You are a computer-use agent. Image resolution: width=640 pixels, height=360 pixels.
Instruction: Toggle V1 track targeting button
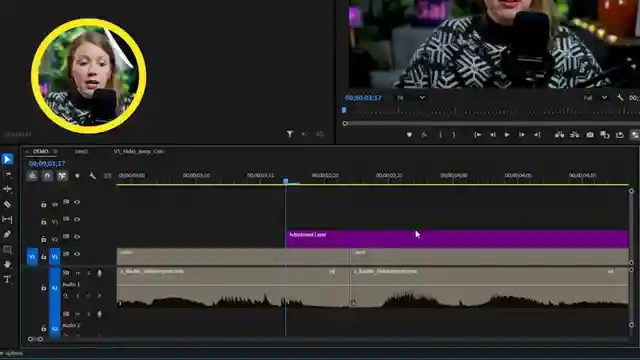point(55,256)
